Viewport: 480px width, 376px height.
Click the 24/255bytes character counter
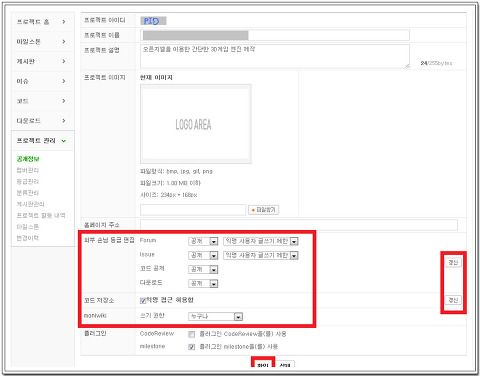pyautogui.click(x=436, y=63)
